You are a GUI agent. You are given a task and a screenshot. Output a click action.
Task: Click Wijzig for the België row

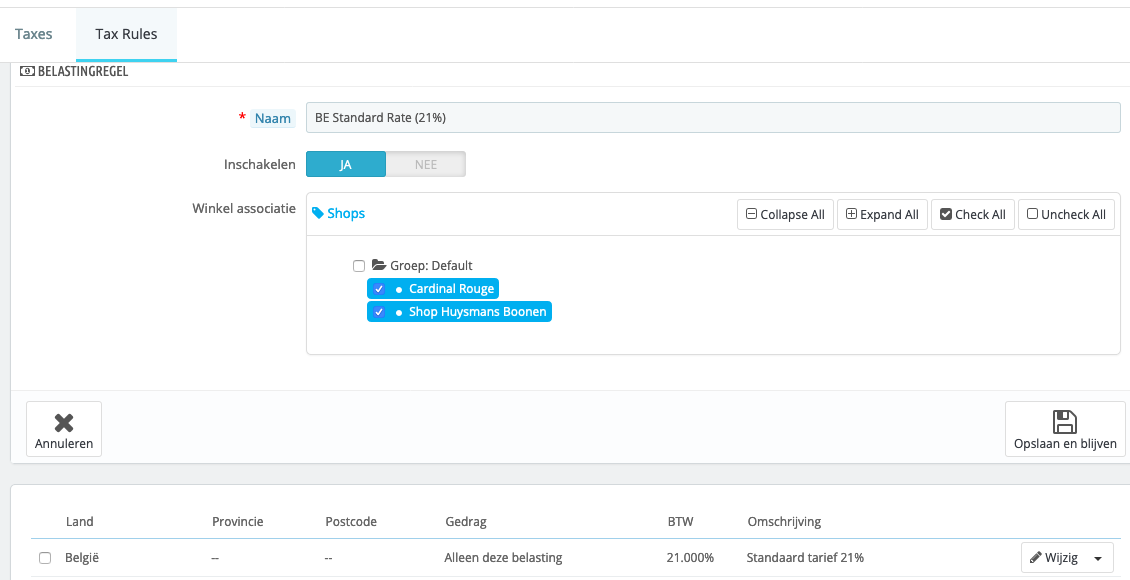pyautogui.click(x=1053, y=558)
